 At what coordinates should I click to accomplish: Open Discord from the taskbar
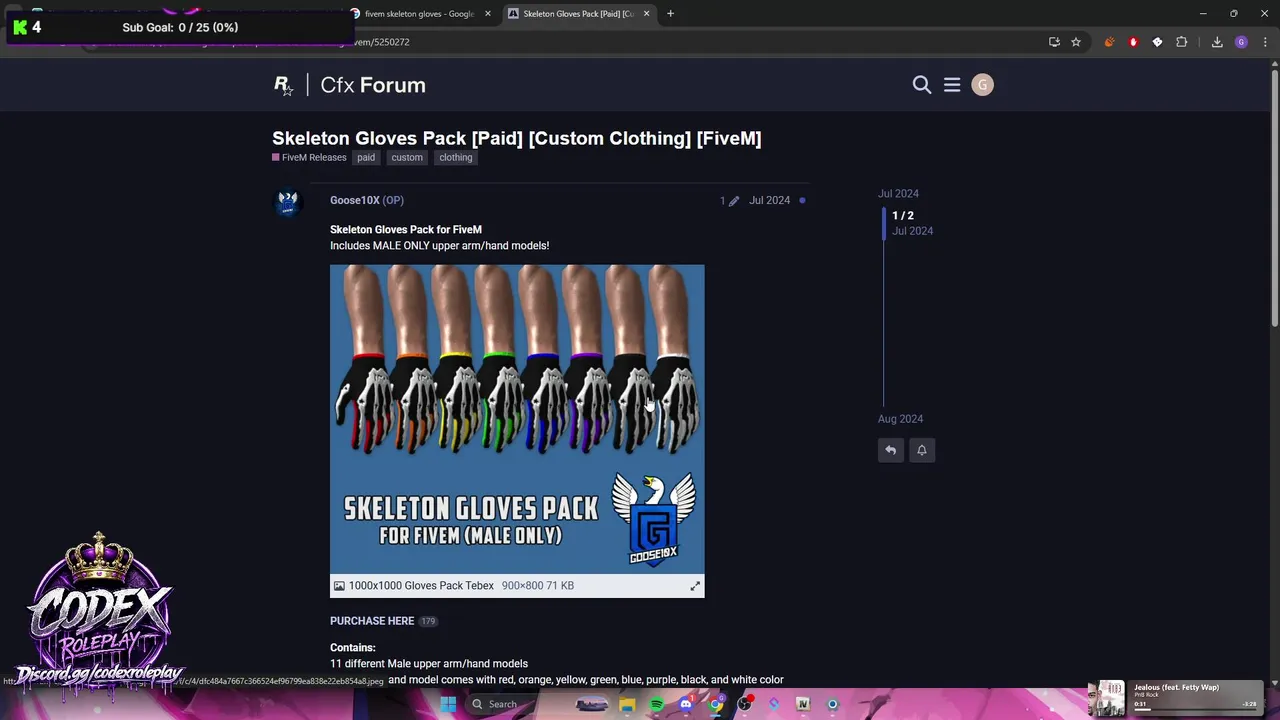tap(686, 704)
